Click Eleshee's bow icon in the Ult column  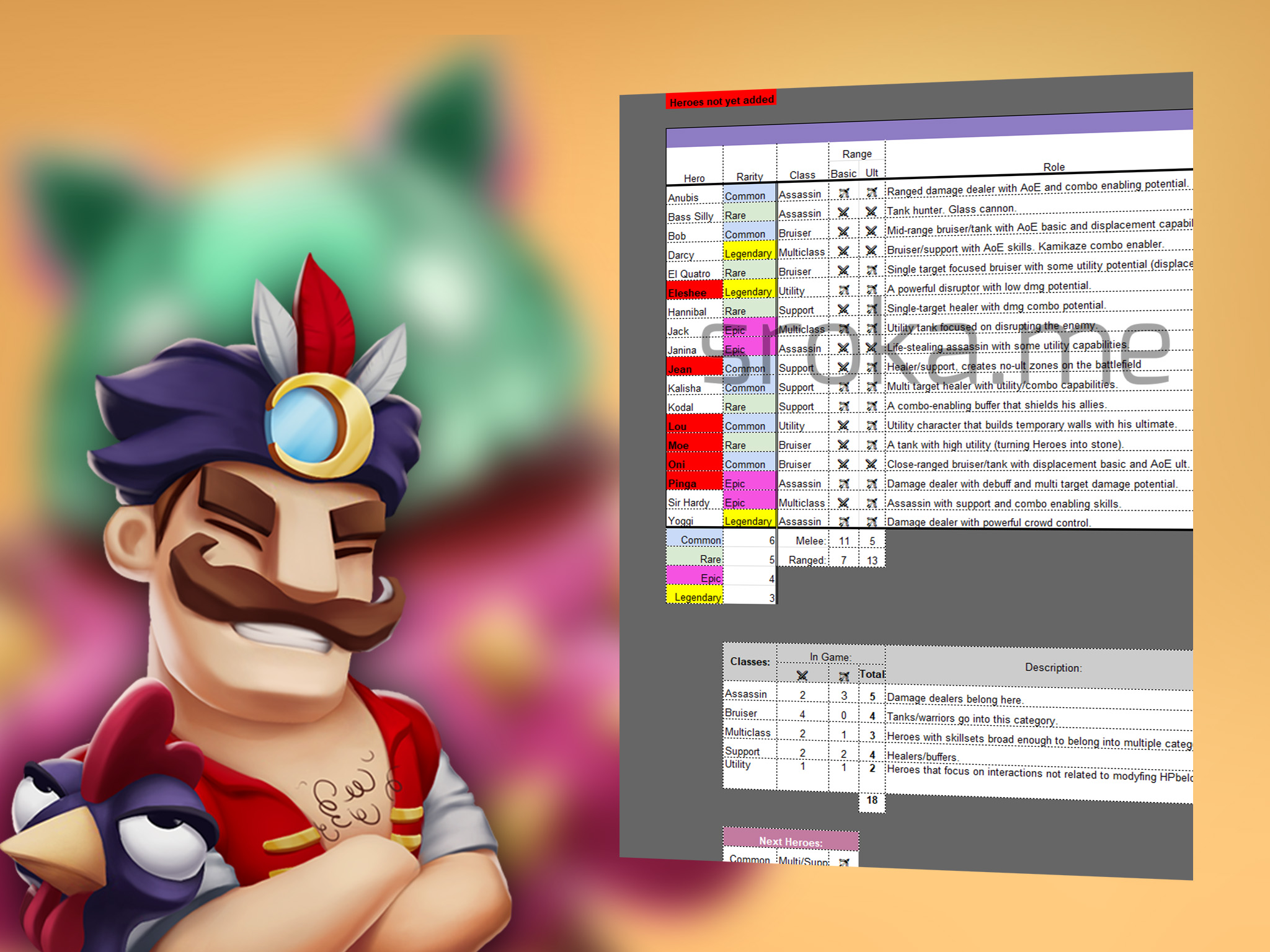pyautogui.click(x=871, y=289)
